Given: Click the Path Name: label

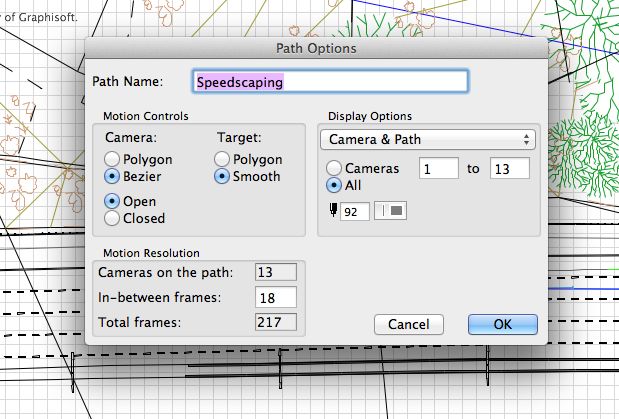Looking at the screenshot, I should [128, 81].
